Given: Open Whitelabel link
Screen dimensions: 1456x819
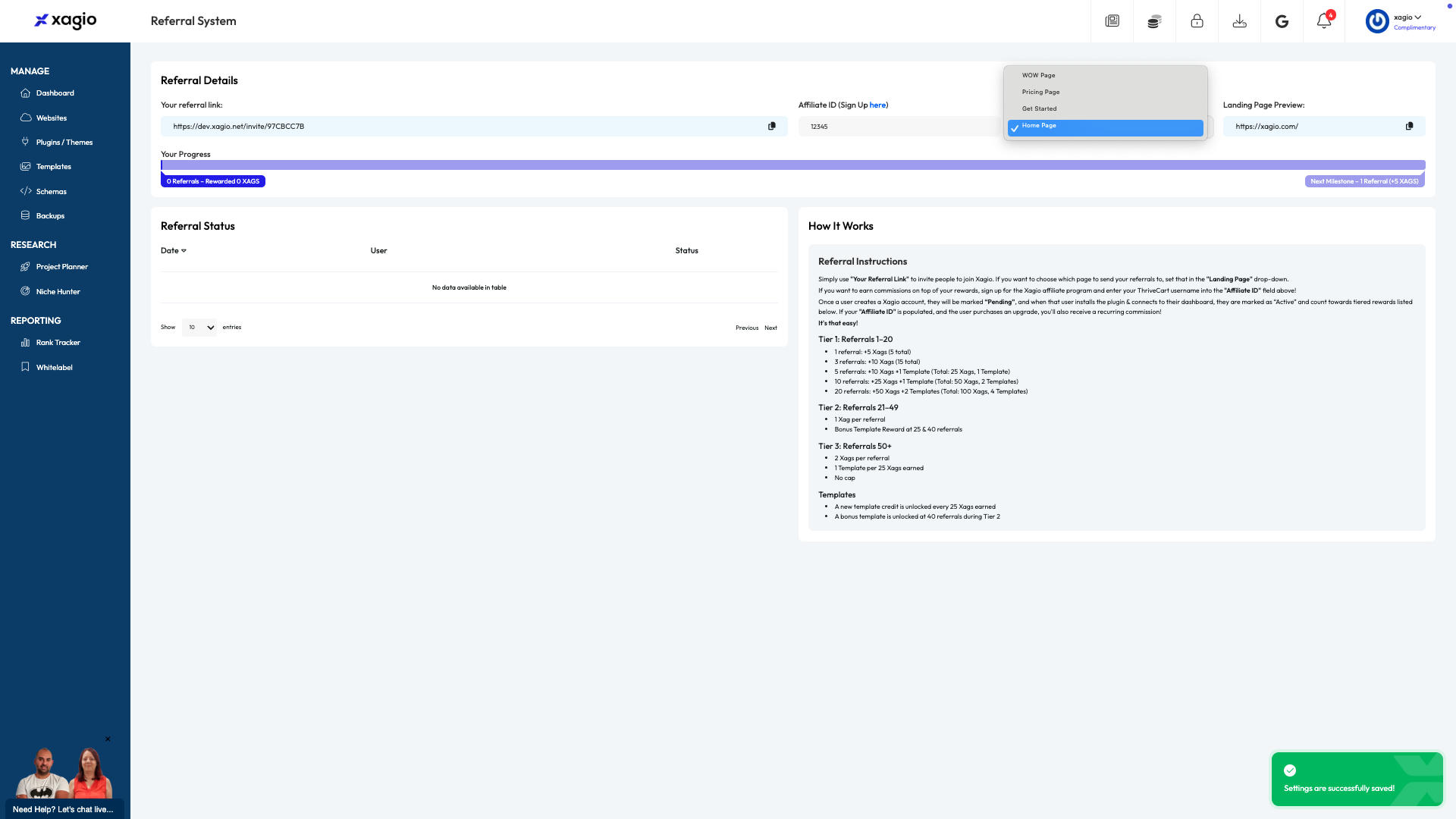Looking at the screenshot, I should pos(55,368).
